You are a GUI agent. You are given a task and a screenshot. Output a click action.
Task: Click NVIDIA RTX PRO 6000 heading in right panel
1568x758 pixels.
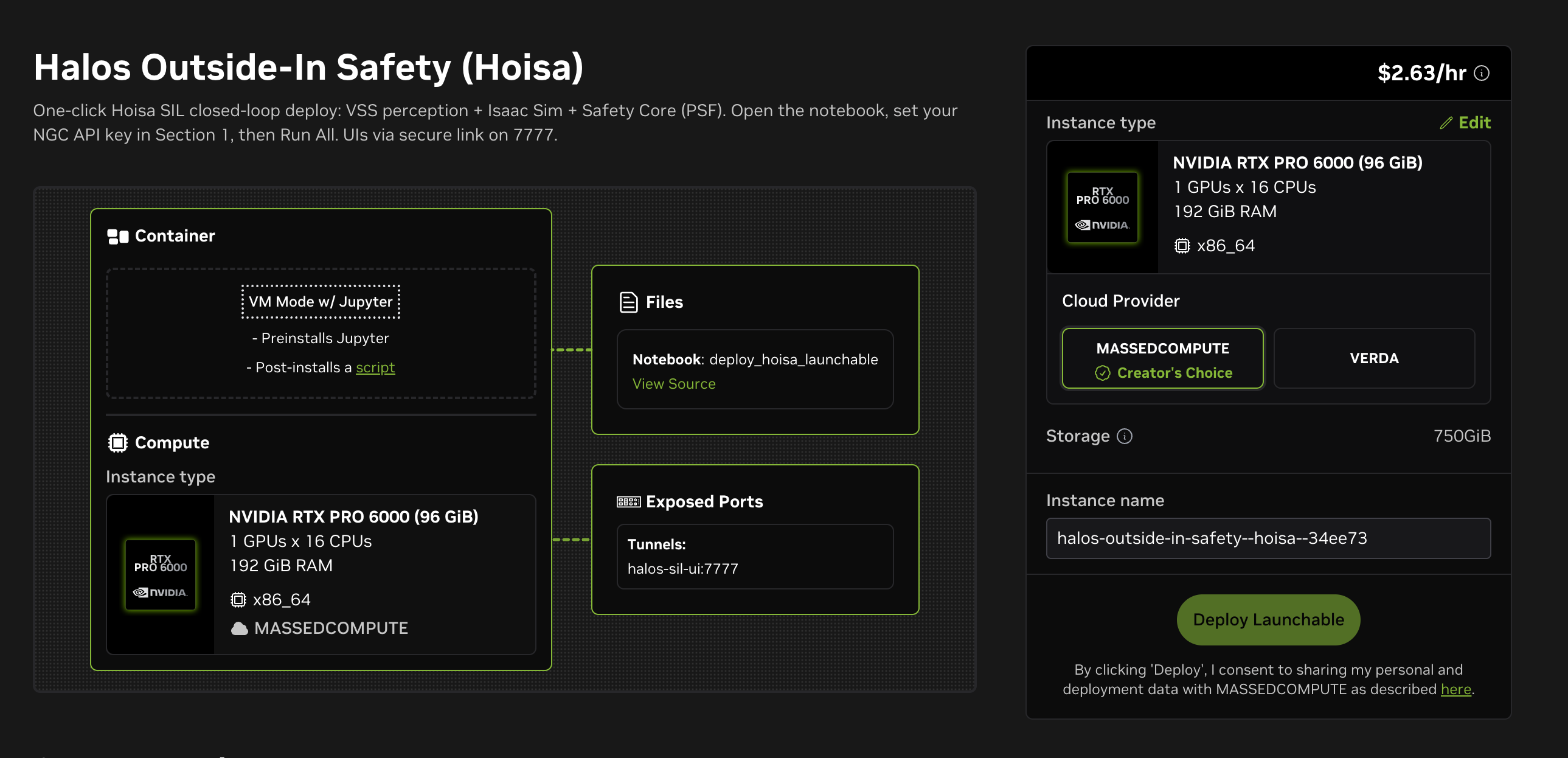pyautogui.click(x=1298, y=162)
